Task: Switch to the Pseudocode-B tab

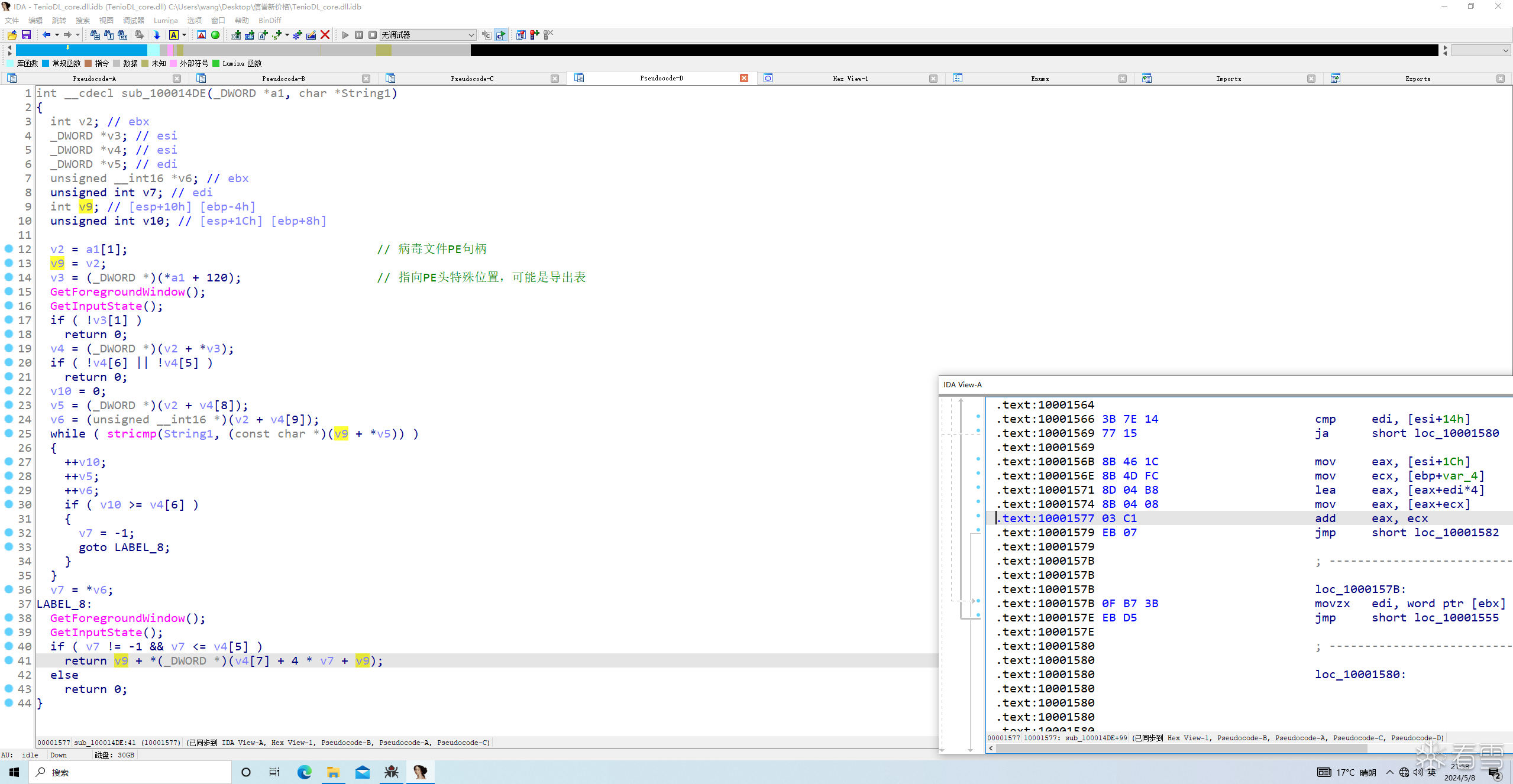Action: tap(284, 78)
